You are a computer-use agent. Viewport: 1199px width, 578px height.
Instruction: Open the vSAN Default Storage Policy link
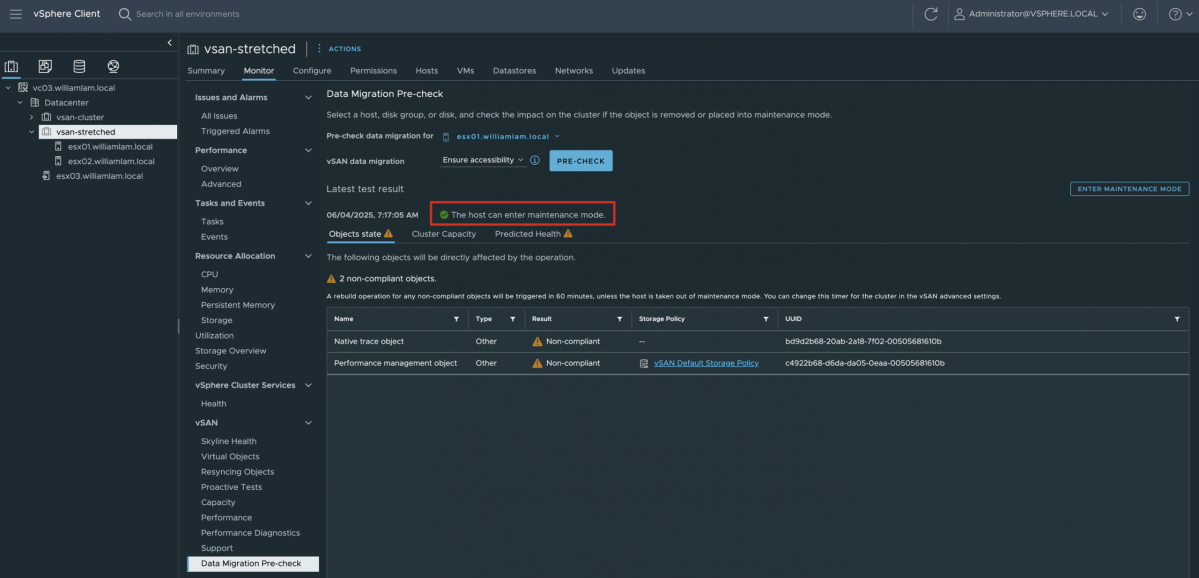pyautogui.click(x=706, y=363)
